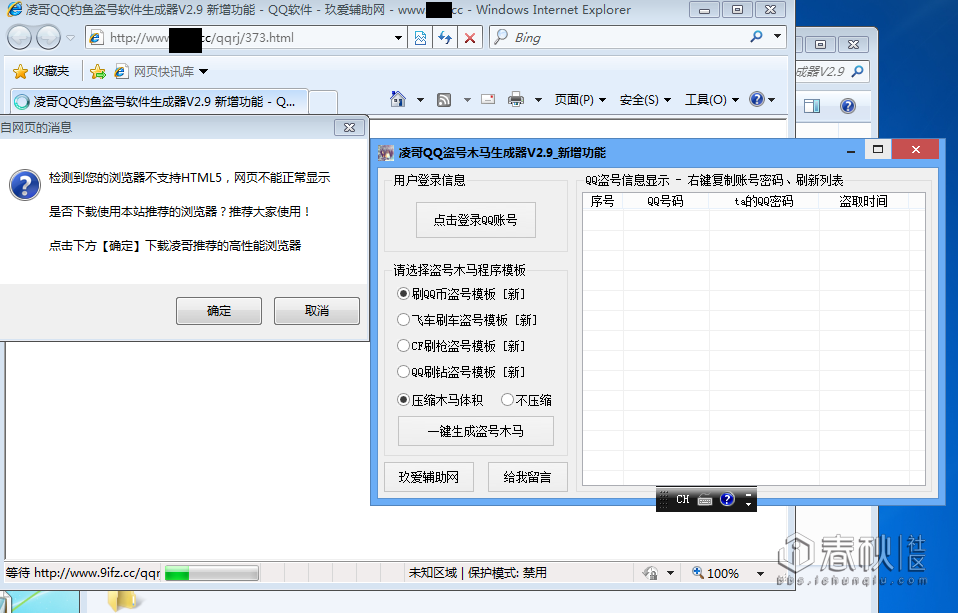958x613 pixels.
Task: Click the ta的QQ密码 column header
Action: tap(764, 201)
